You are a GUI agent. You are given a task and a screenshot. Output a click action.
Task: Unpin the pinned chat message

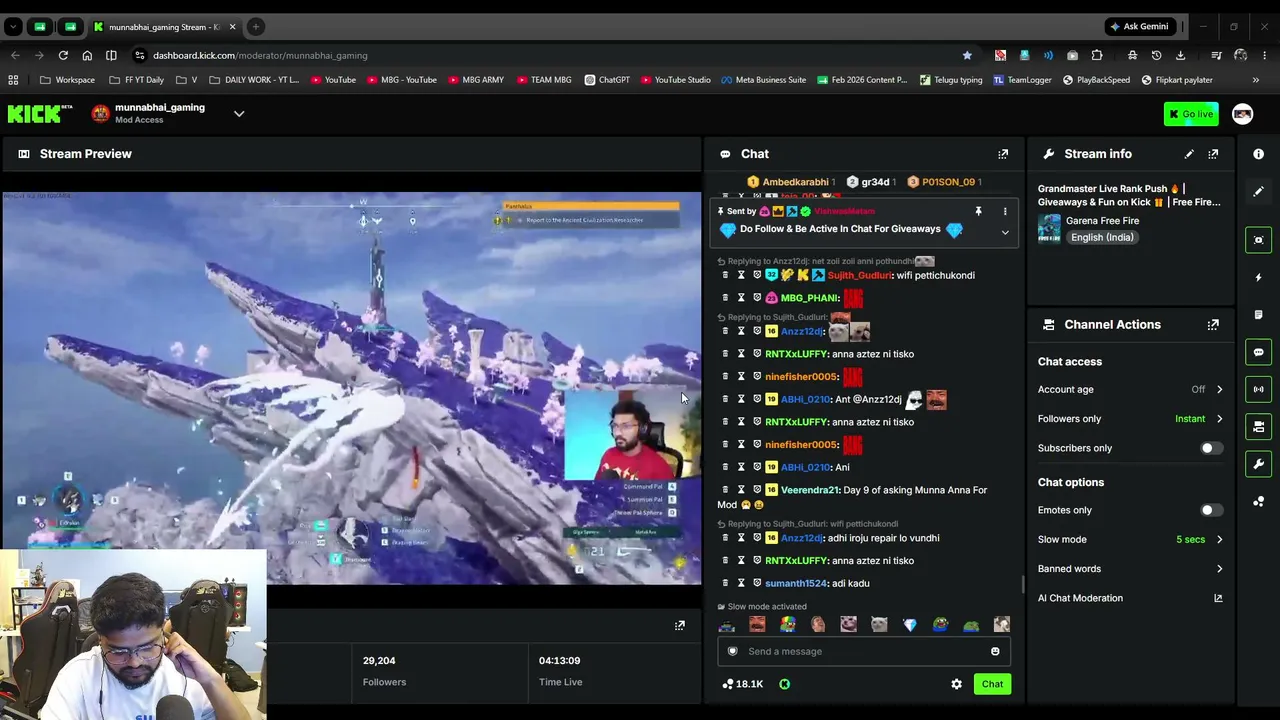pos(978,212)
